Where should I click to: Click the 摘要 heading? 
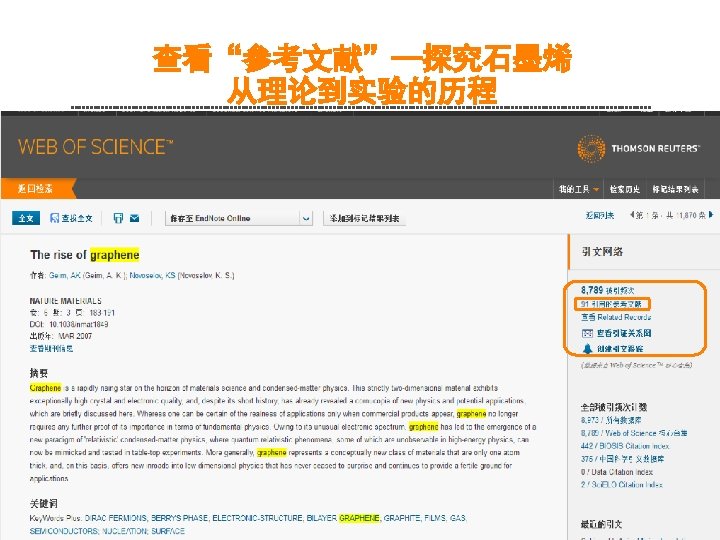click(39, 373)
